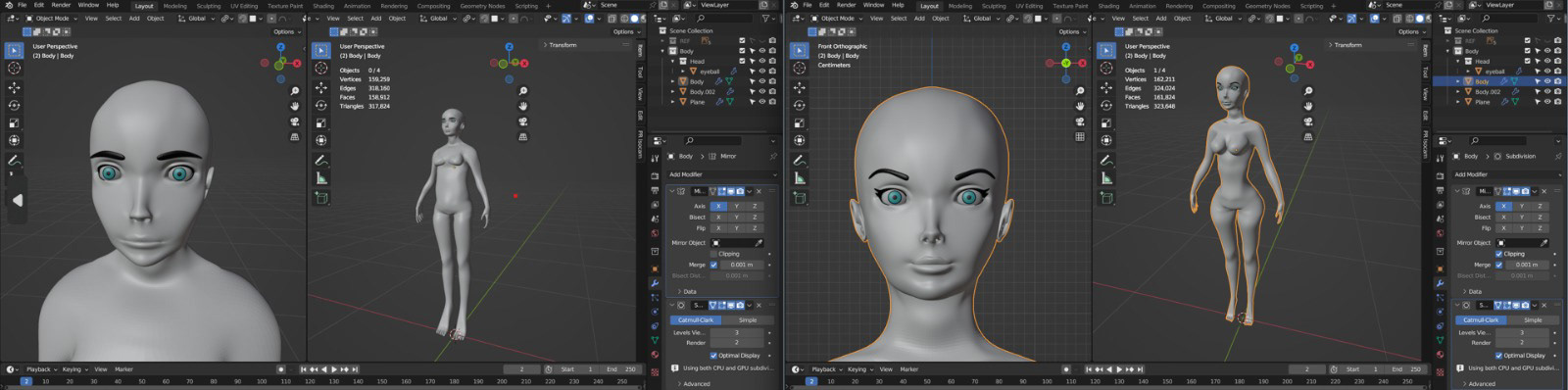Open Object Mode dropdown in right window
Screen dimensions: 1568x390
[x=837, y=19]
